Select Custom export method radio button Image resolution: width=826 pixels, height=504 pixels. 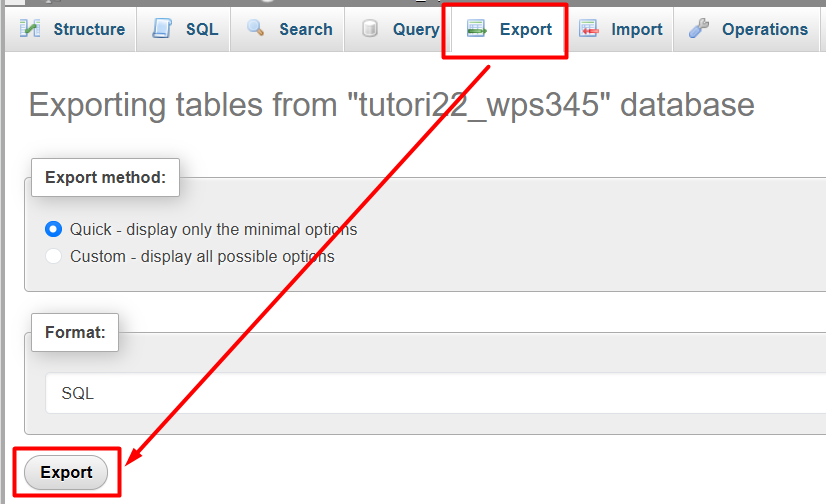point(53,256)
